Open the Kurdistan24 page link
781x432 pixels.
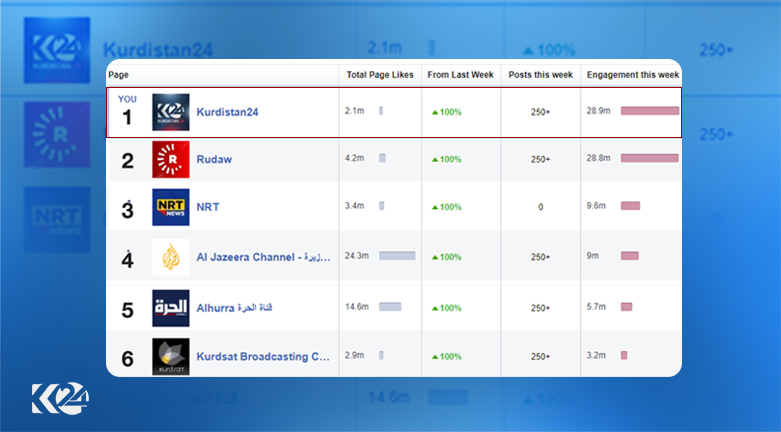(227, 112)
